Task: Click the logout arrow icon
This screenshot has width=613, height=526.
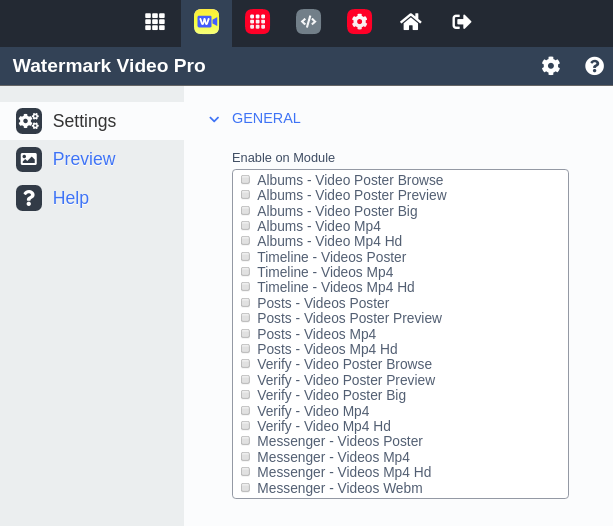Action: pyautogui.click(x=461, y=21)
